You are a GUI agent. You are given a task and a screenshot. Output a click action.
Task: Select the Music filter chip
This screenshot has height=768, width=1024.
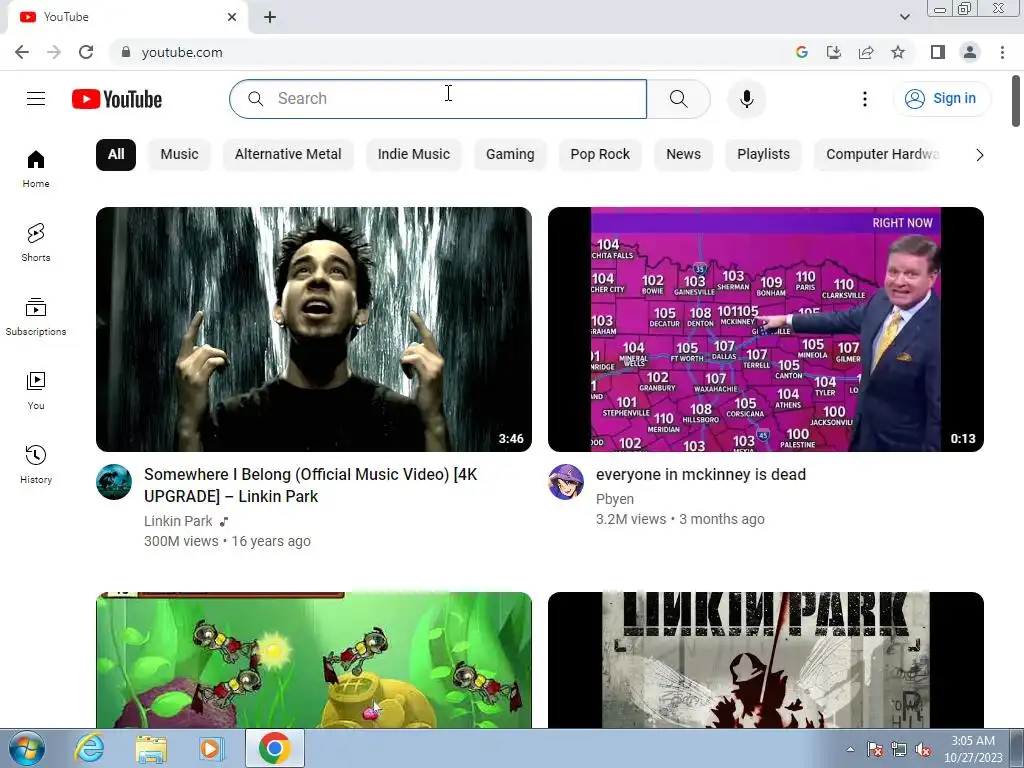point(180,155)
